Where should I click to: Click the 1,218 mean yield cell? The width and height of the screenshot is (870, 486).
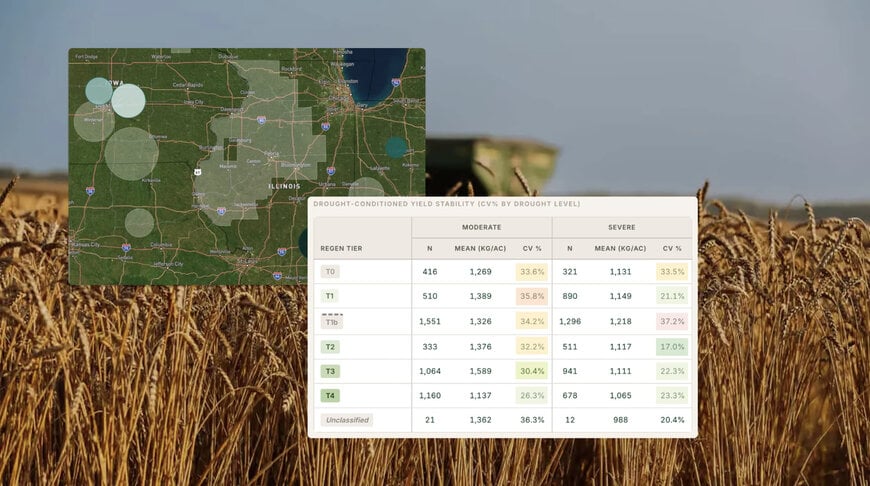(620, 321)
